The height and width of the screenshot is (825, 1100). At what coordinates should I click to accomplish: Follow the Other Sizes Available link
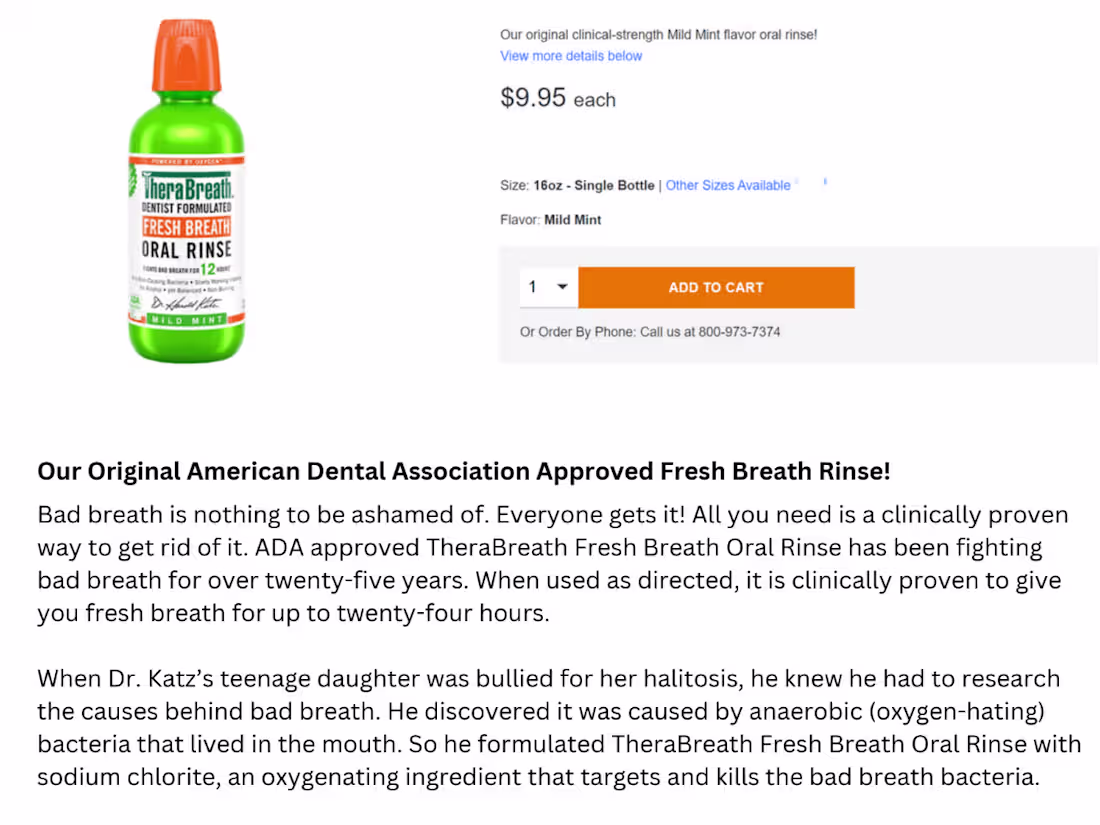click(x=728, y=185)
